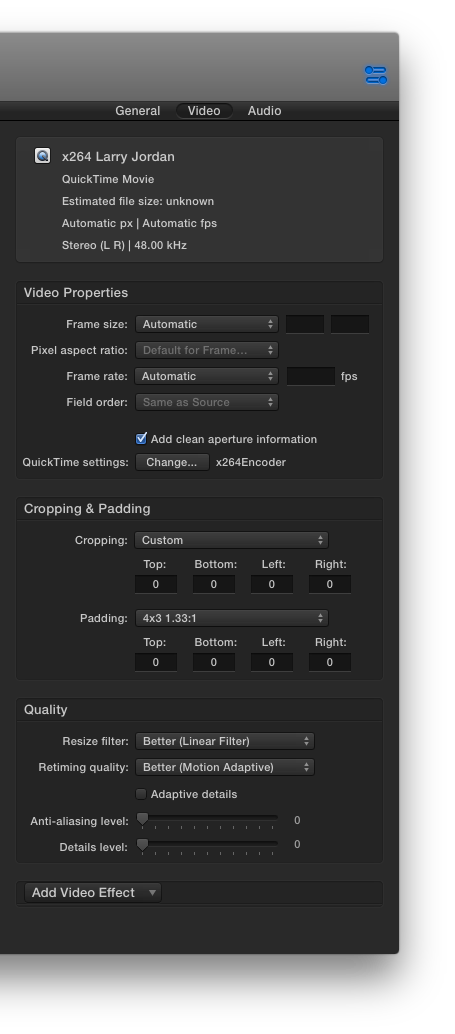The image size is (455, 1034).
Task: Enable the Adaptive details checkbox
Action: 141,794
